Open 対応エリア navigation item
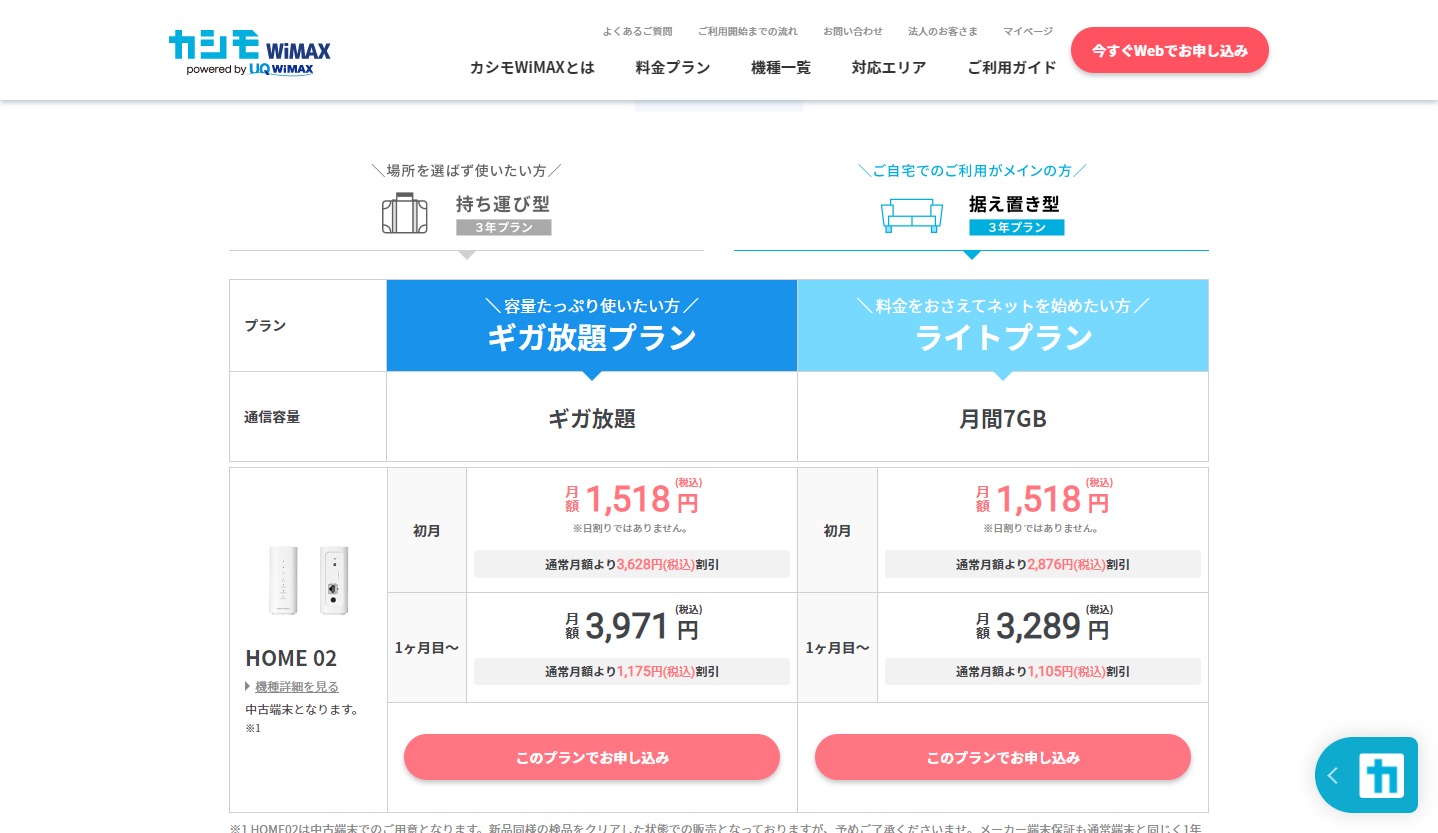Image resolution: width=1438 pixels, height=833 pixels. pos(888,68)
